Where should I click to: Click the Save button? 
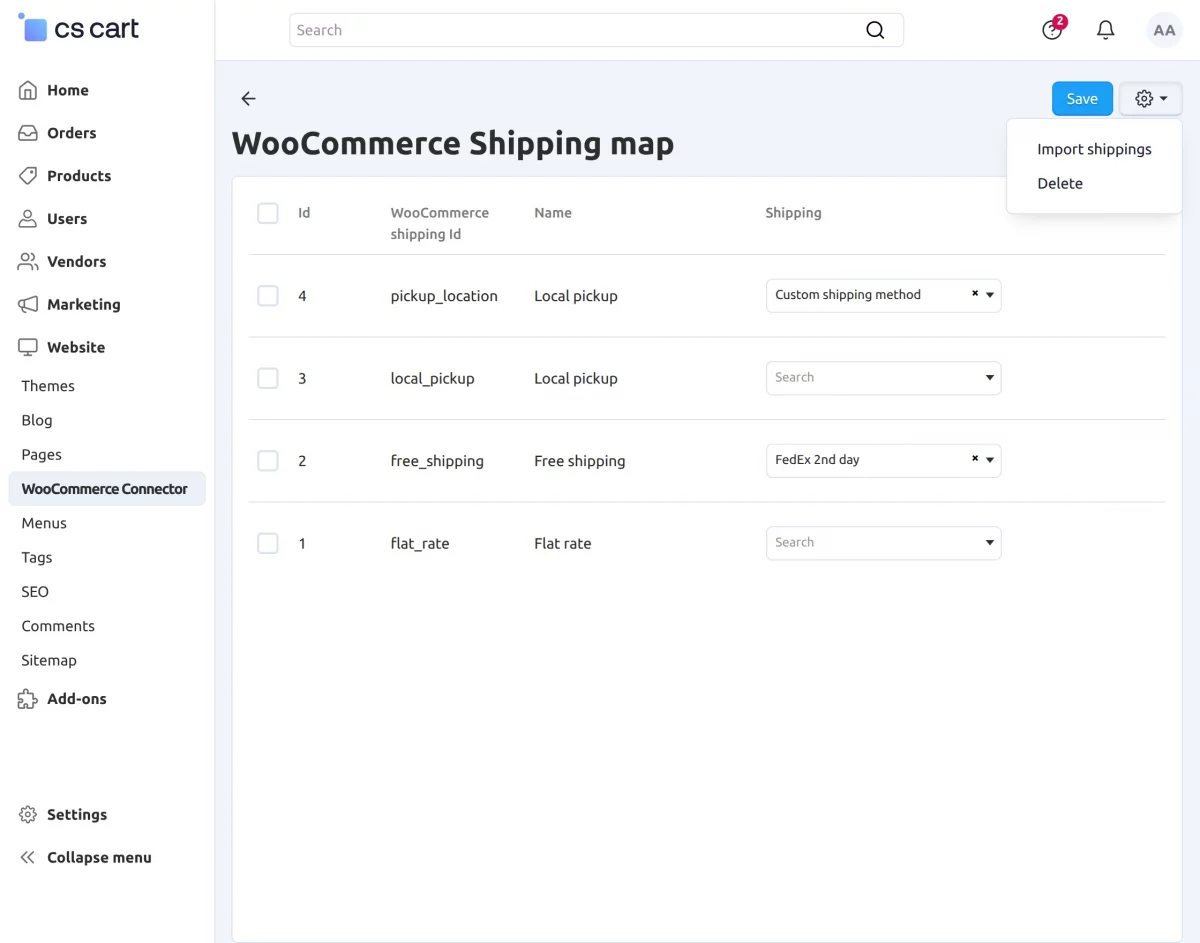(x=1082, y=99)
